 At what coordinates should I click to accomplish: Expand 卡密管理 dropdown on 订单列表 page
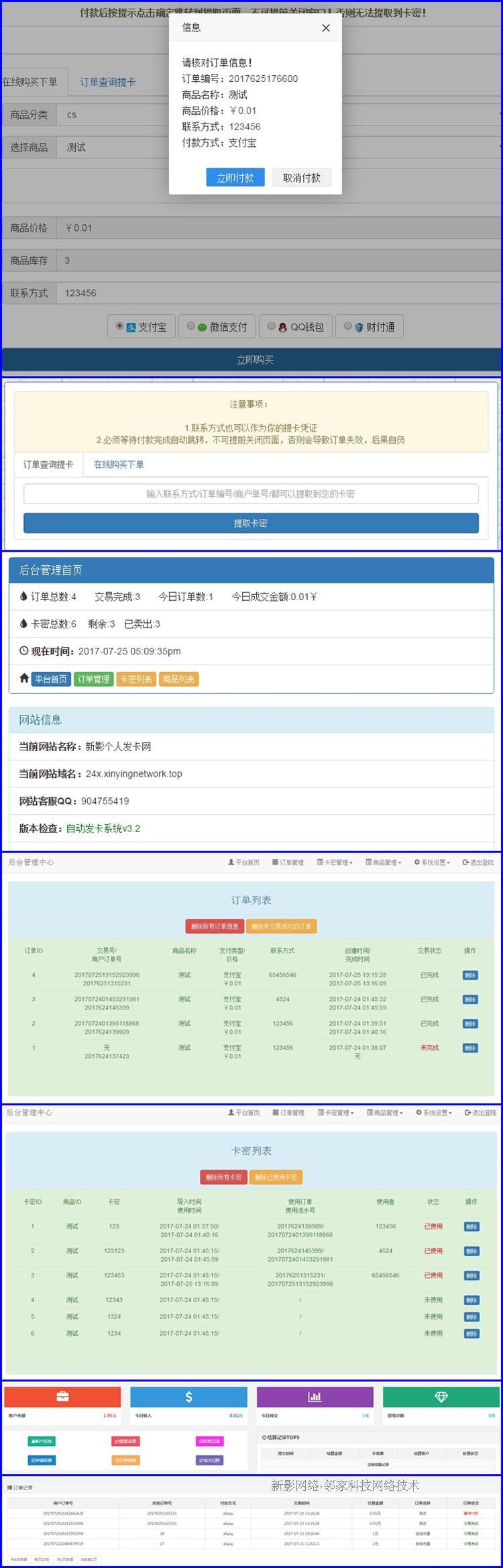click(x=335, y=863)
